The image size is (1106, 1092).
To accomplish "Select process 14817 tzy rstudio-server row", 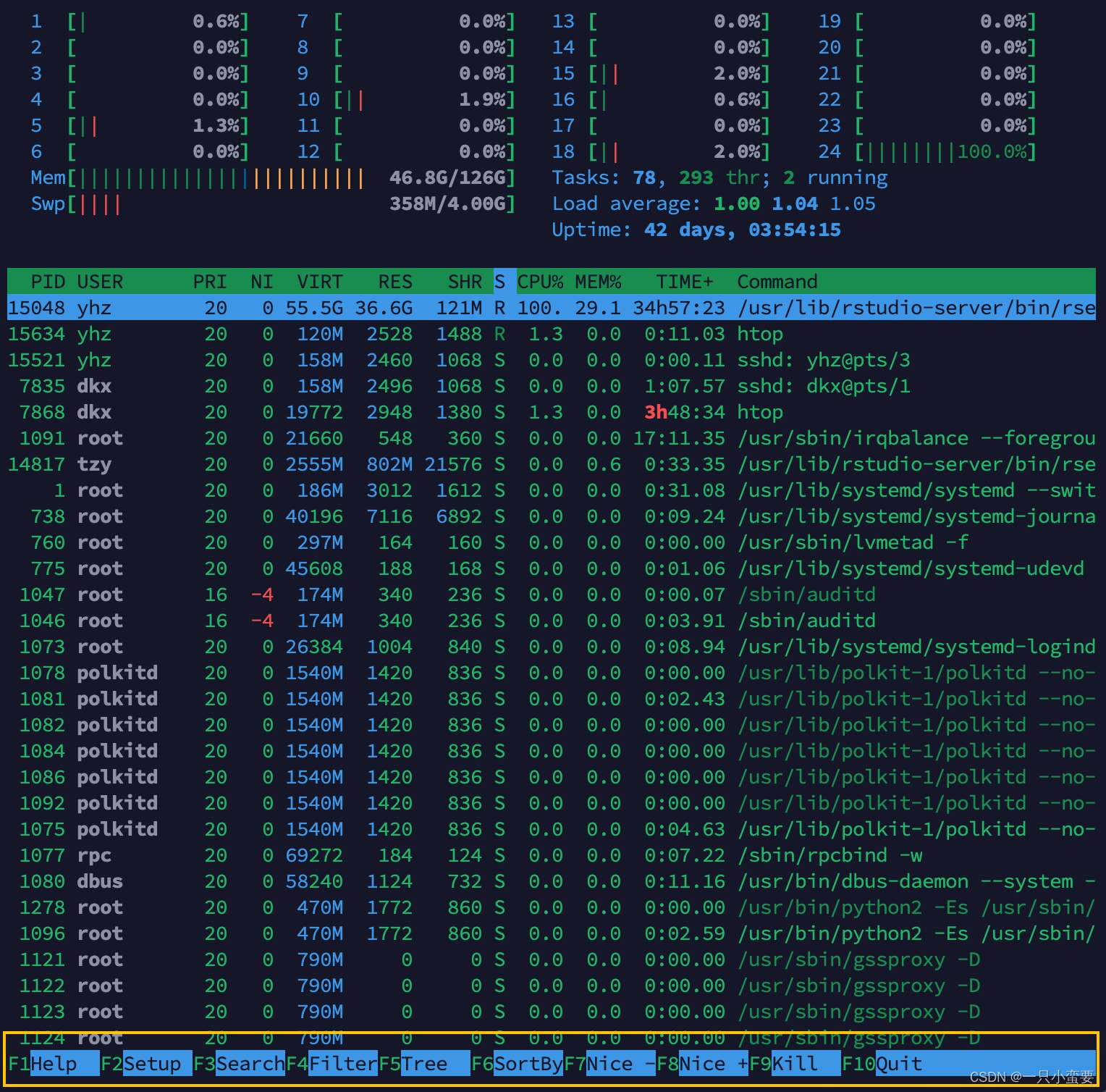I will coord(552,464).
